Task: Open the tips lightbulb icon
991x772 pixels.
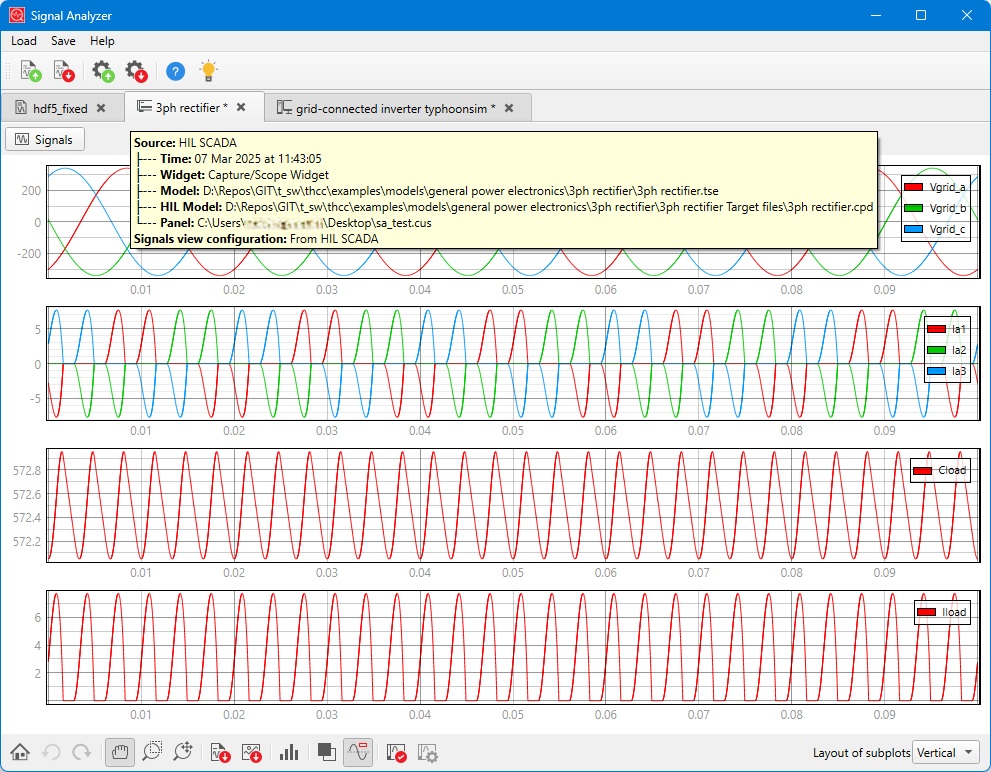Action: [208, 71]
